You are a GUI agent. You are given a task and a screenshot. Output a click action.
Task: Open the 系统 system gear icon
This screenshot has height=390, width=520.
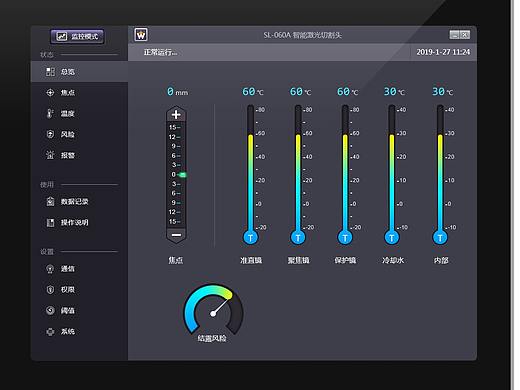pos(50,331)
